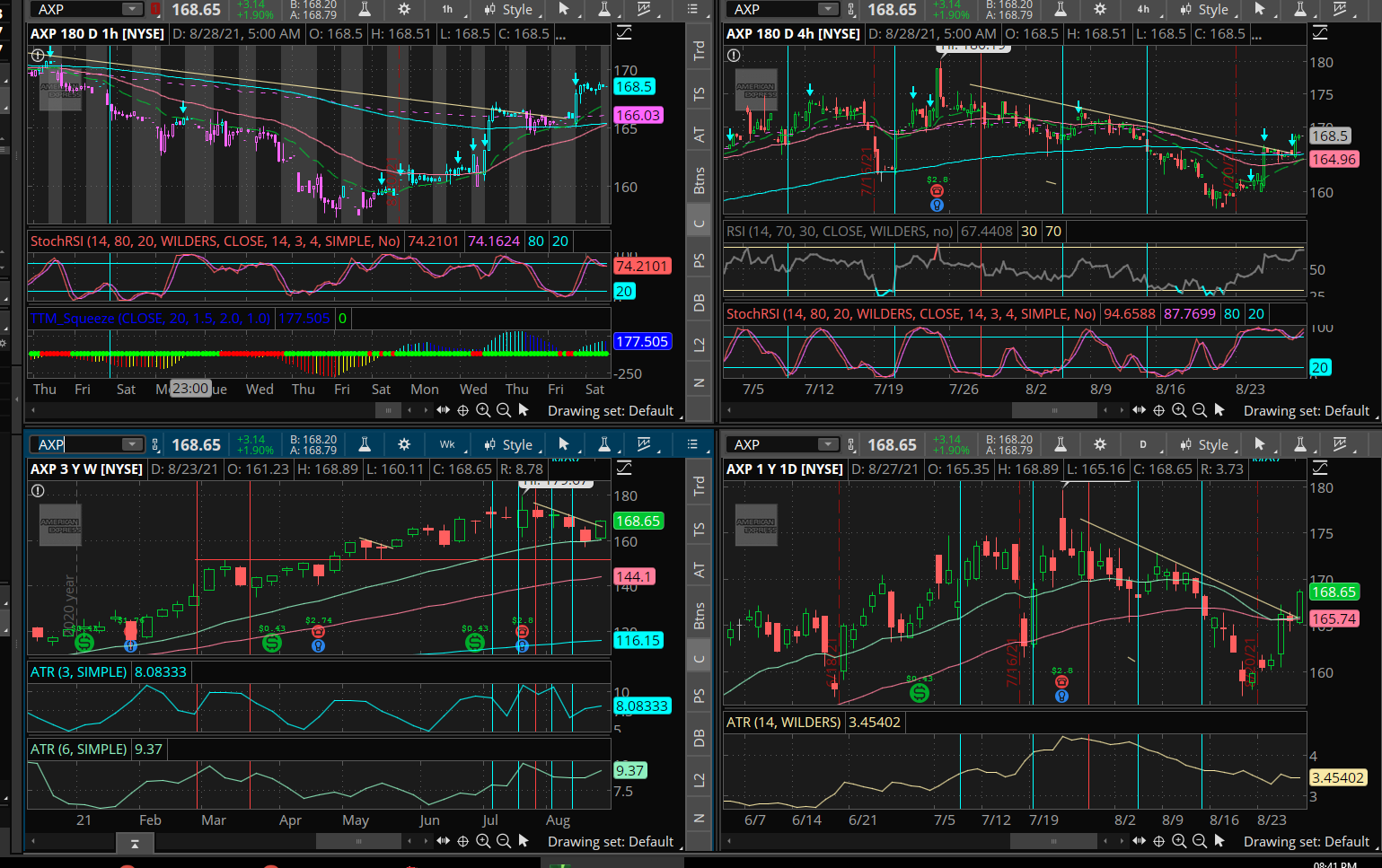Open the Wk timeframe dropdown

pos(447,444)
